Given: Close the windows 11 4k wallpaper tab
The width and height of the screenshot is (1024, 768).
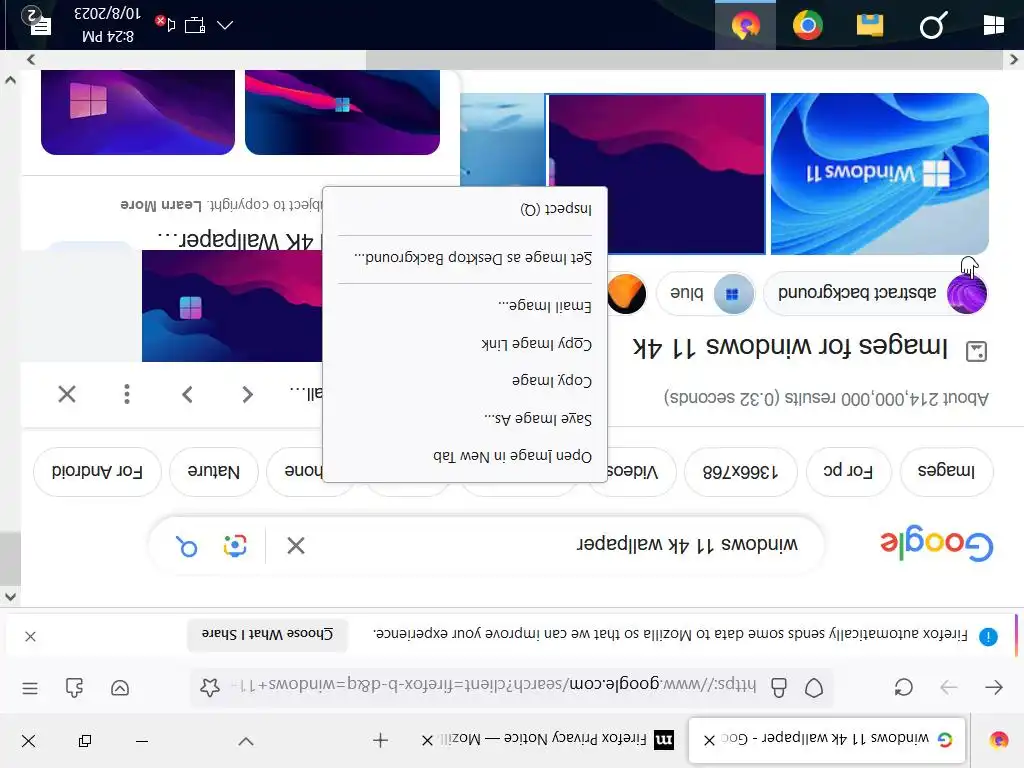Looking at the screenshot, I should point(709,740).
